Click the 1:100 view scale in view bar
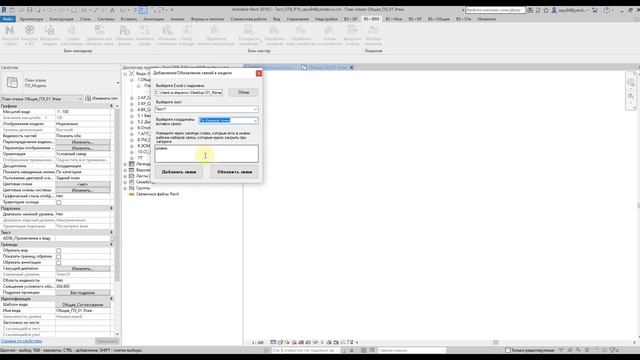The width and height of the screenshot is (640, 360). point(258,342)
